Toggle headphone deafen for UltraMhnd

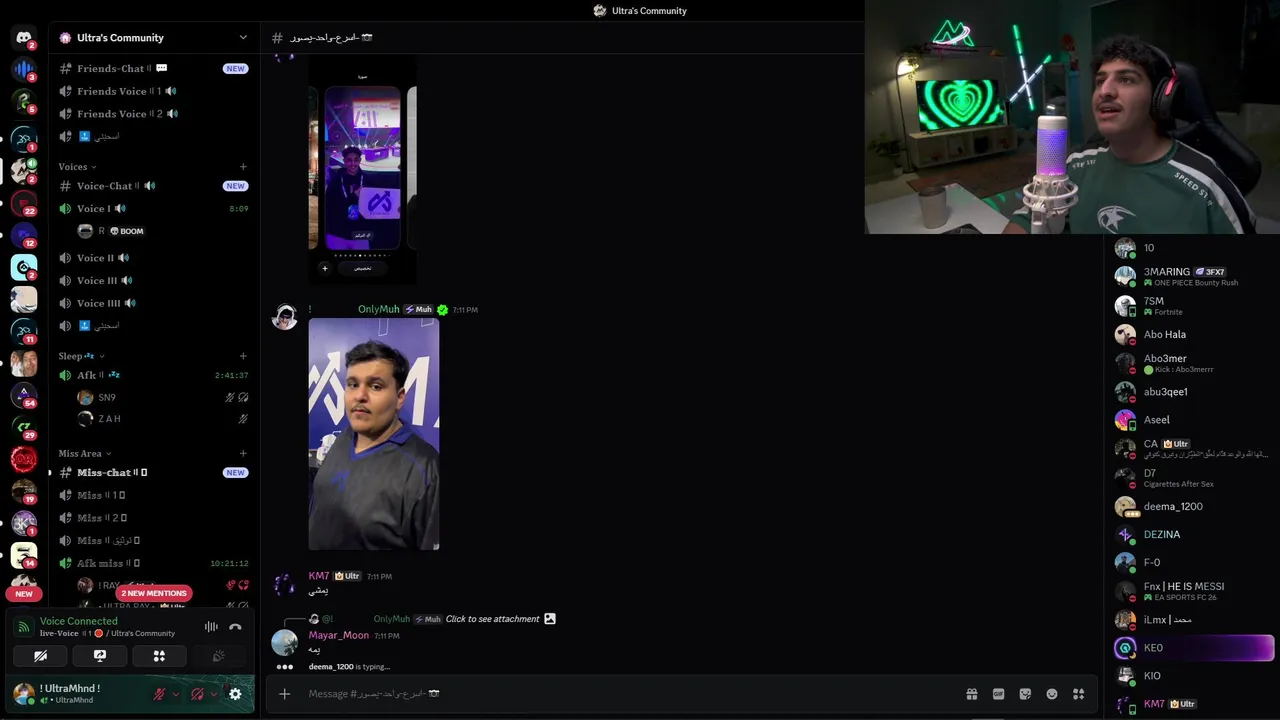(x=197, y=694)
